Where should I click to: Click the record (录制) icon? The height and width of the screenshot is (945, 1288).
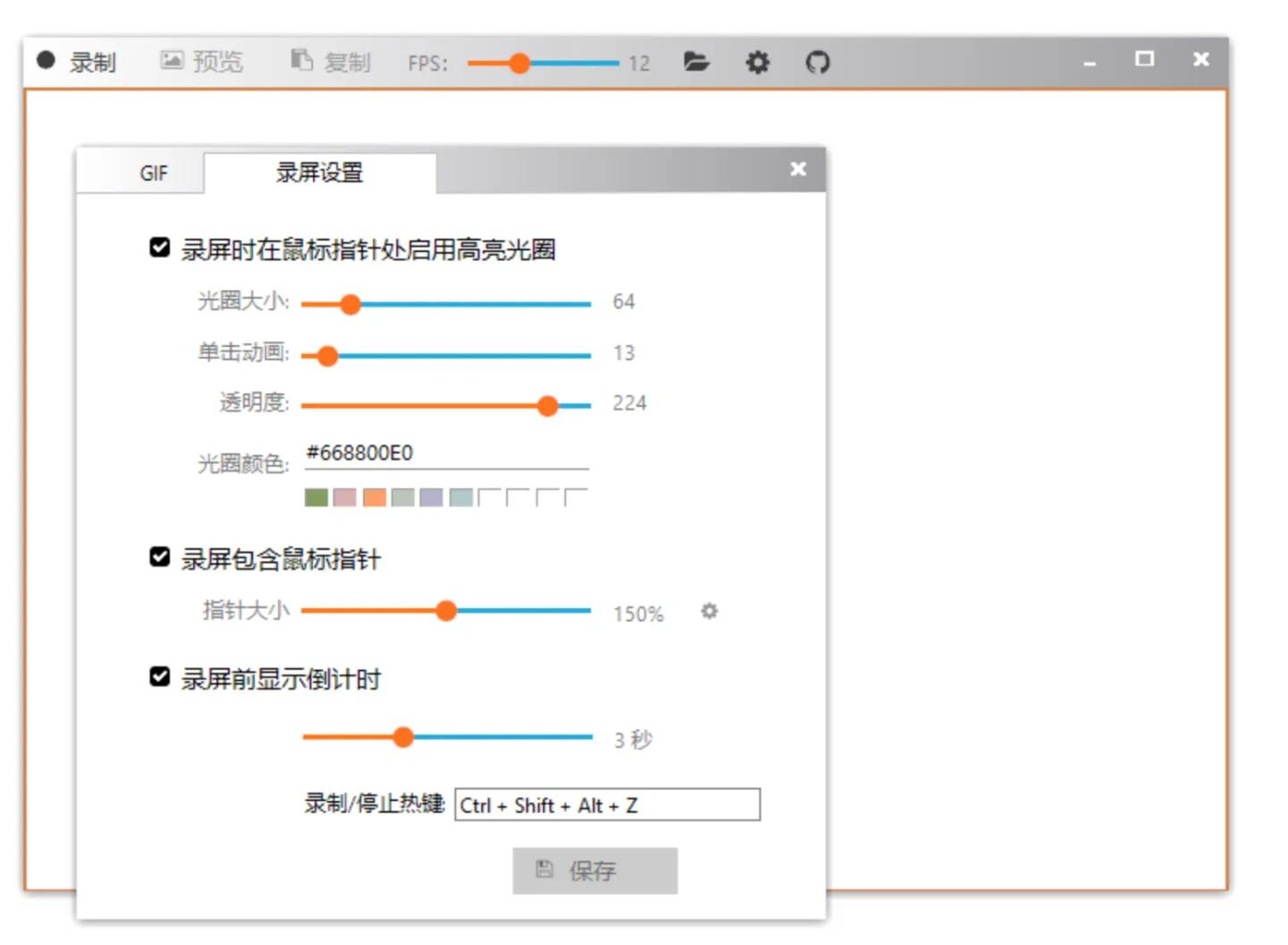click(x=44, y=62)
